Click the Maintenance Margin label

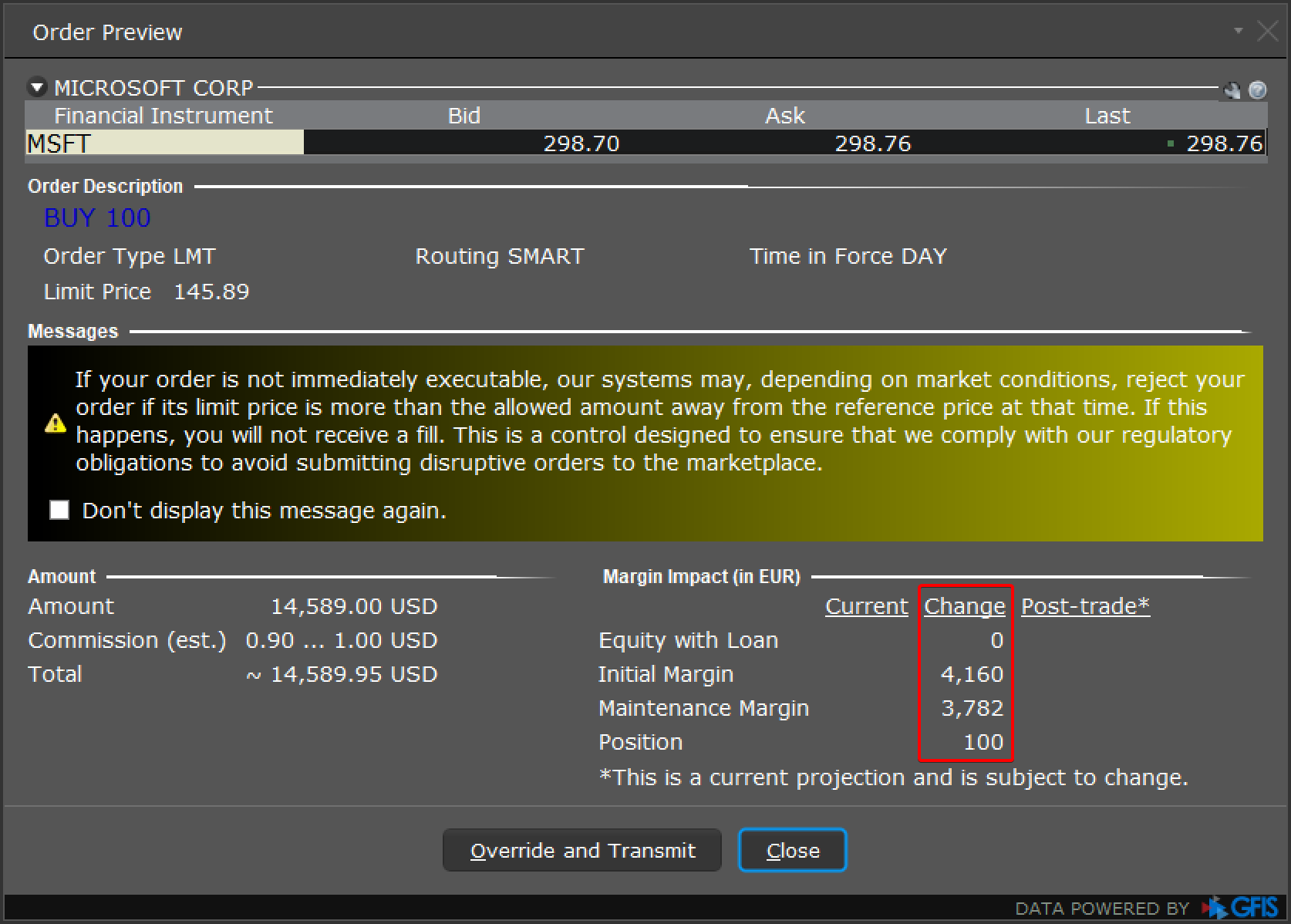704,708
